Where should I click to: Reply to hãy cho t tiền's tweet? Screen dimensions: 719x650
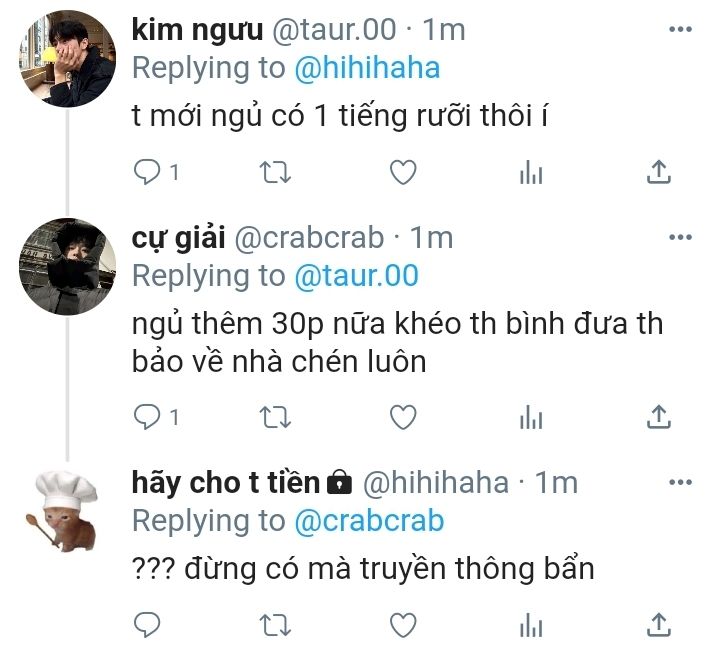147,625
